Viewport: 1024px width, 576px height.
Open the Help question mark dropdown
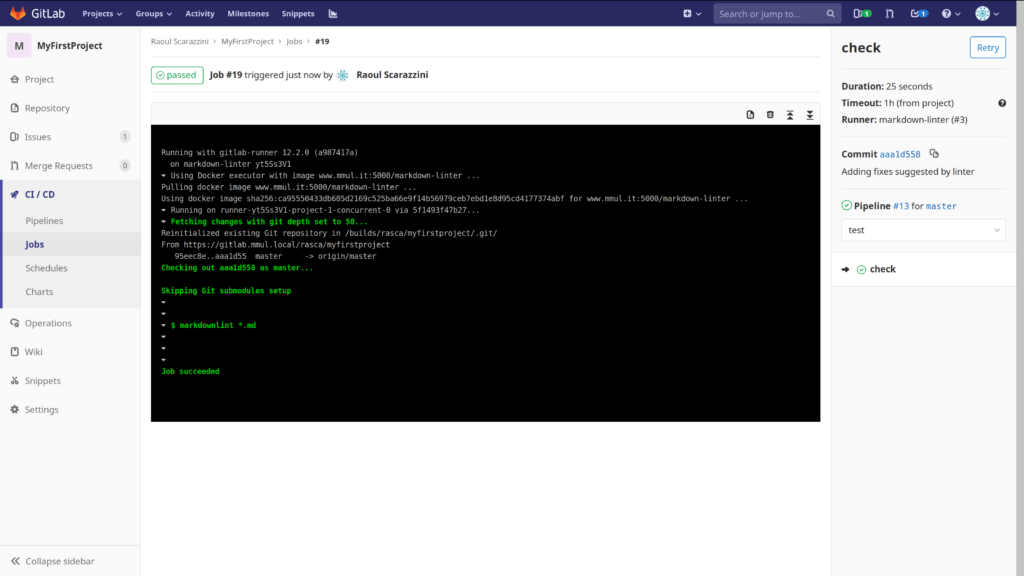click(951, 13)
